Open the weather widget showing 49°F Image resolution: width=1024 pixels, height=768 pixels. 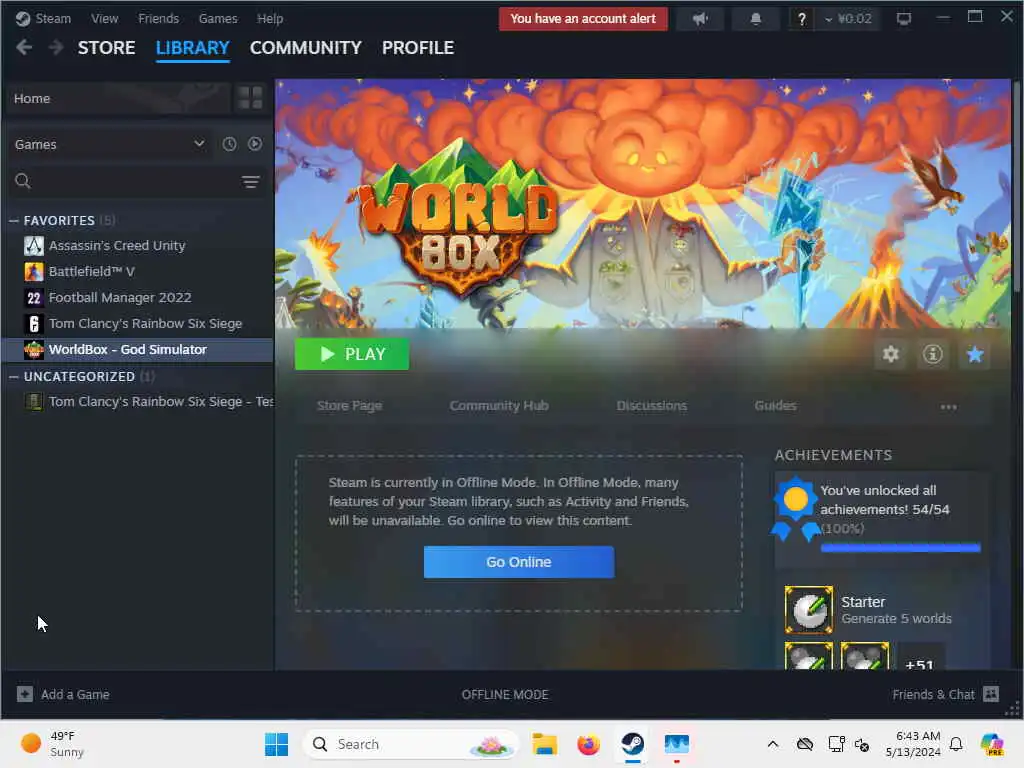pos(52,744)
